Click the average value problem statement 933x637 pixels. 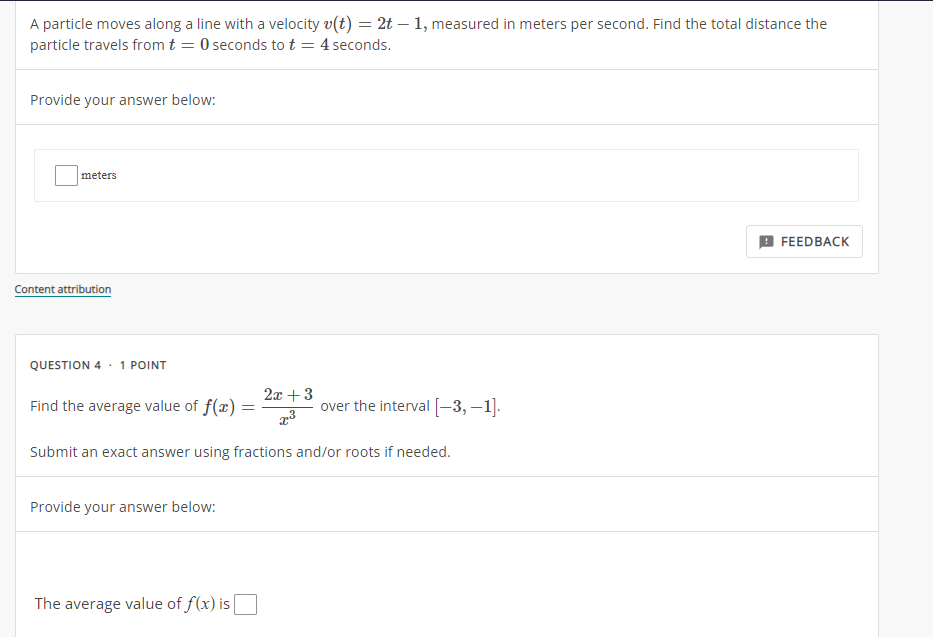[x=265, y=405]
